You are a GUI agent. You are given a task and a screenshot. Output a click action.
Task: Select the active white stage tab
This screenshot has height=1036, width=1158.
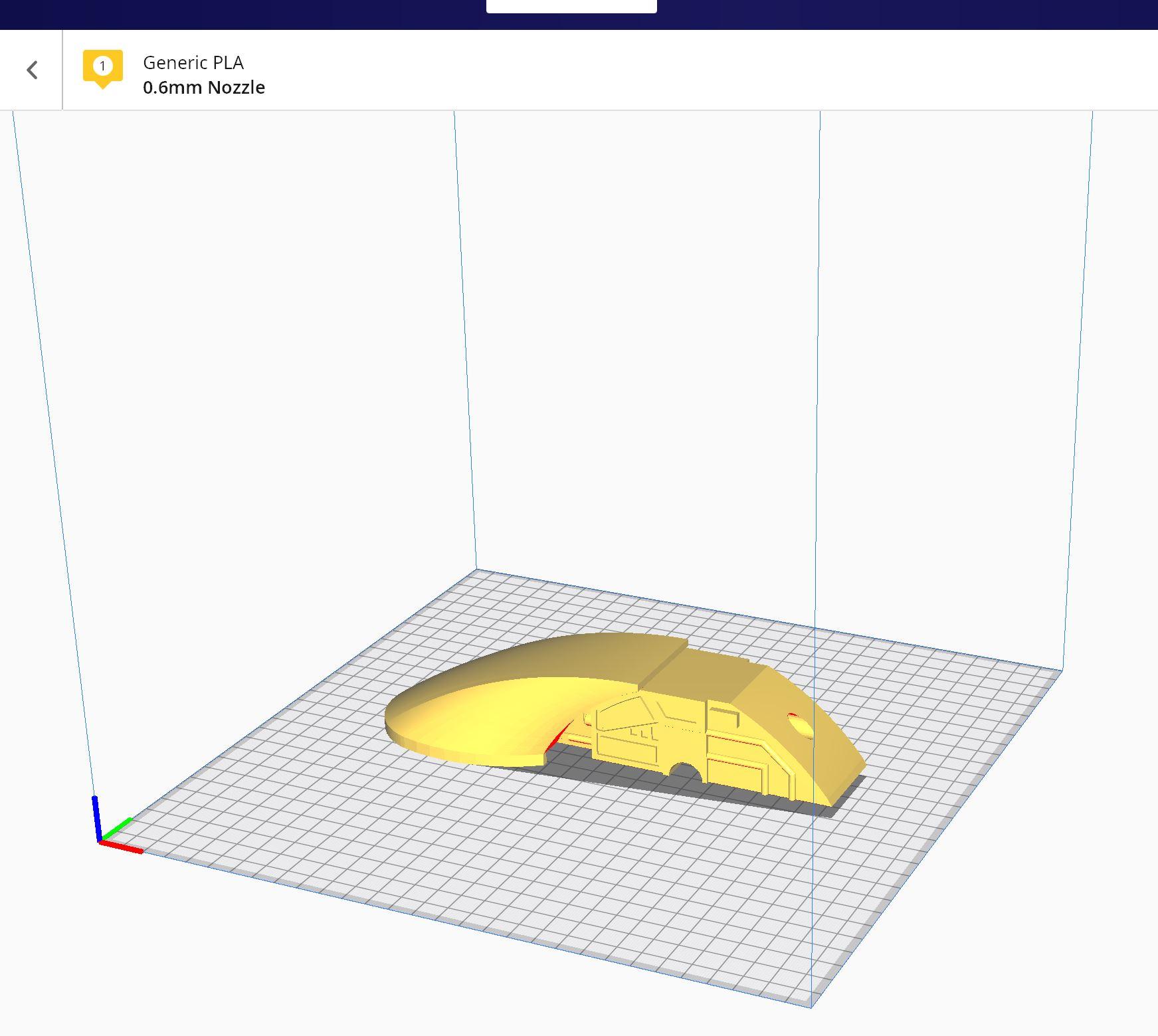(571, 6)
